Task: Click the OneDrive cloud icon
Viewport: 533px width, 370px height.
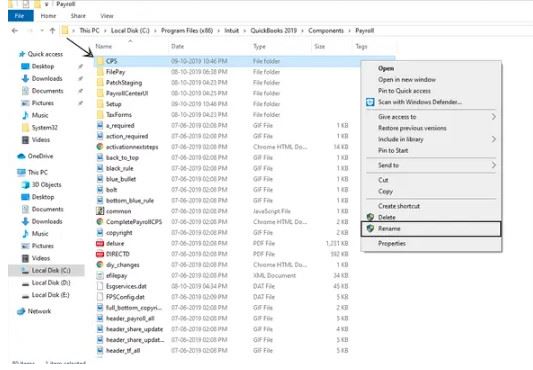Action: click(21, 156)
